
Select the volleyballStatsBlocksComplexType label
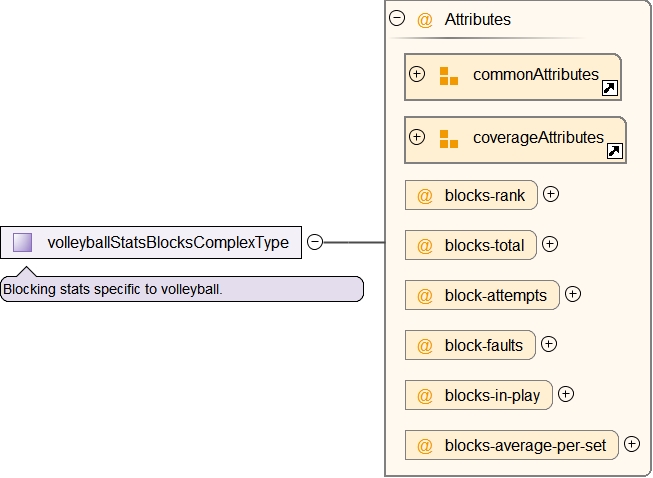click(x=167, y=242)
